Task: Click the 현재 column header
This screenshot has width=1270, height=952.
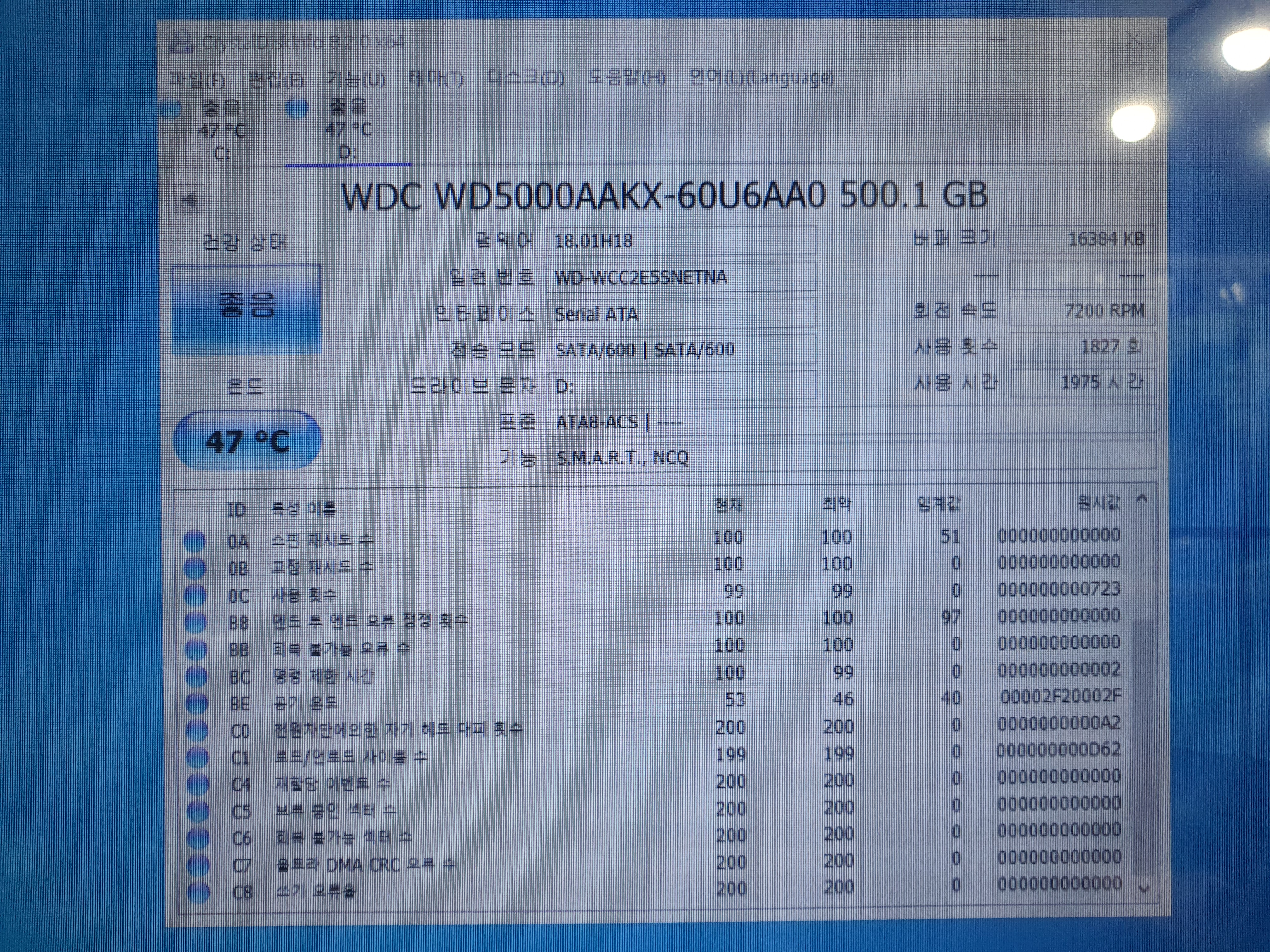Action: pos(729,505)
